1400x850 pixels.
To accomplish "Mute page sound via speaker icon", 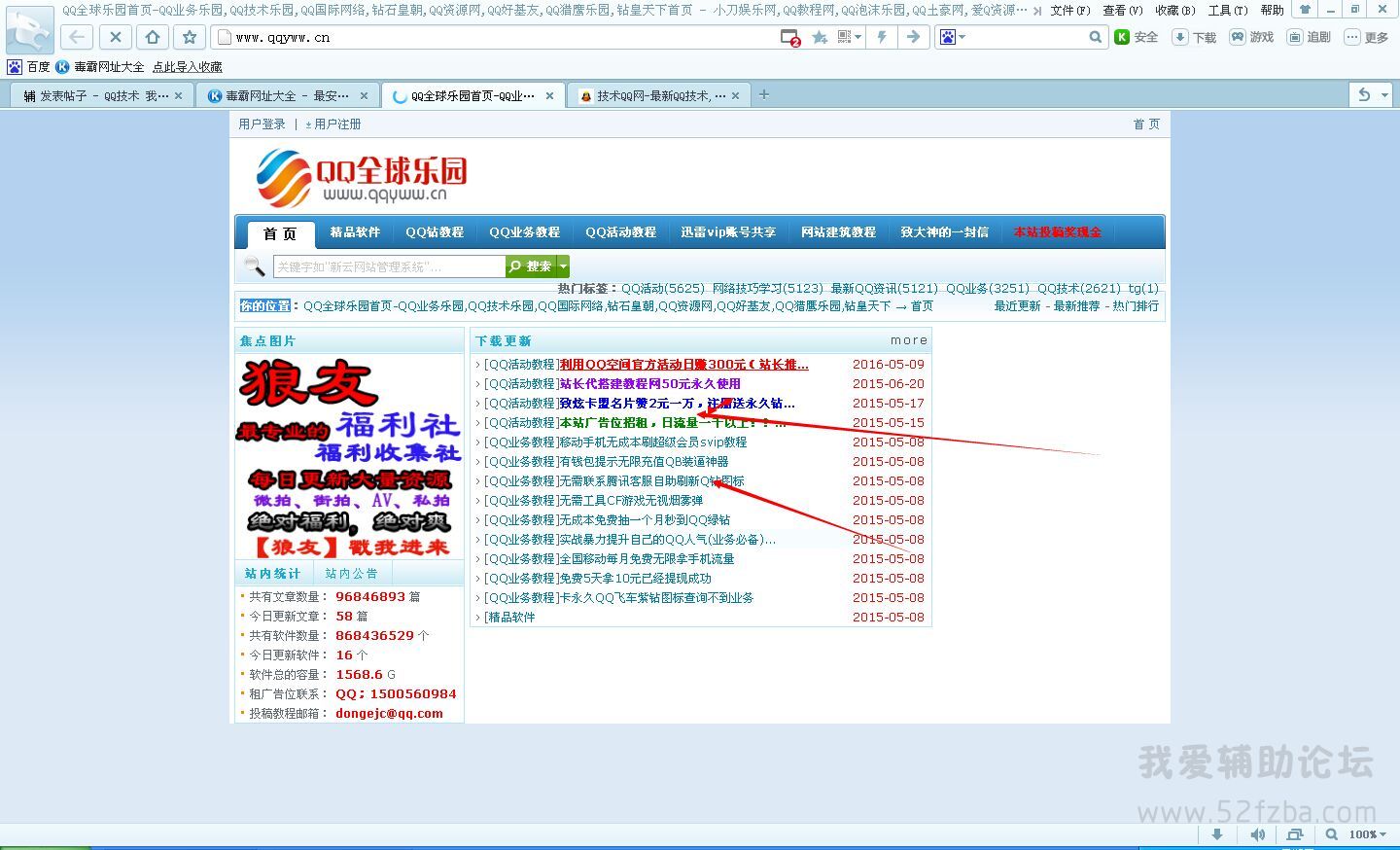I will tap(1257, 834).
